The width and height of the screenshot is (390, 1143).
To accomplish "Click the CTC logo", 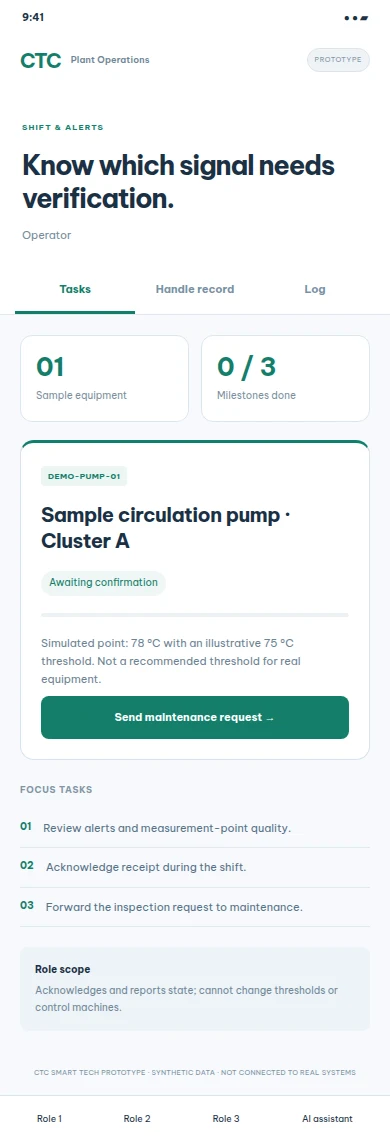I will pos(41,61).
